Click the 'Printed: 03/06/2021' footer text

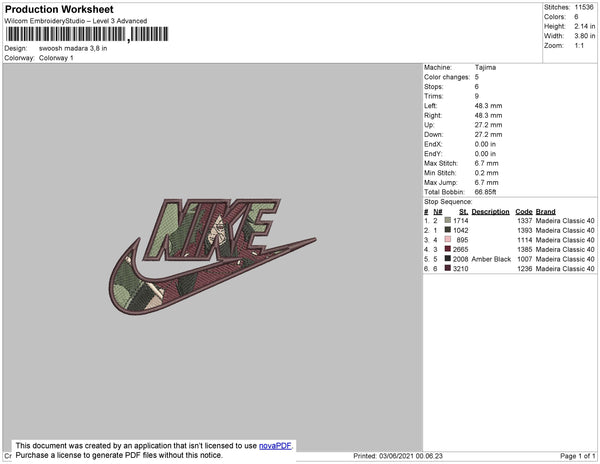(x=398, y=456)
